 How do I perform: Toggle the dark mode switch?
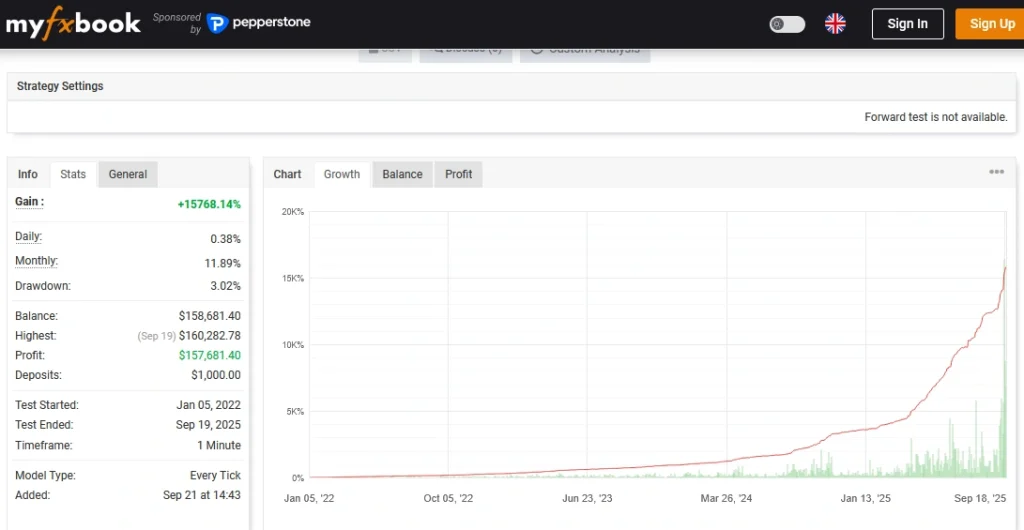(787, 24)
